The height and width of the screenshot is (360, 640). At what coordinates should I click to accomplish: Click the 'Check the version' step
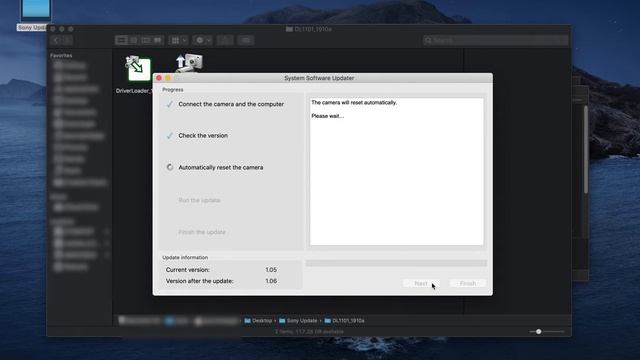(203, 136)
